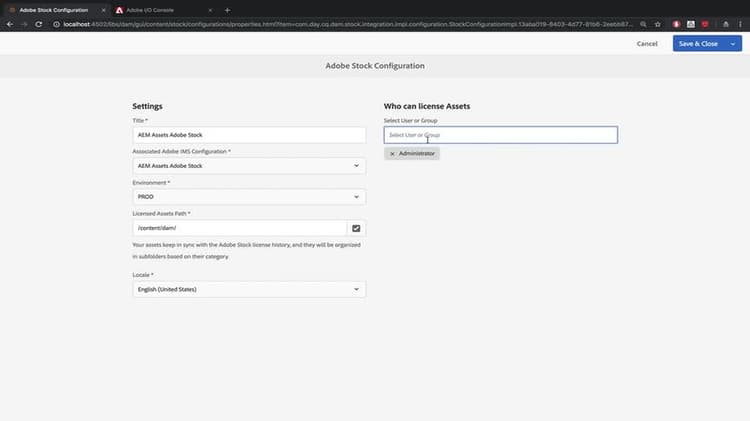750x421 pixels.
Task: Click the 'Who can license Assets' heading
Action: pyautogui.click(x=427, y=106)
